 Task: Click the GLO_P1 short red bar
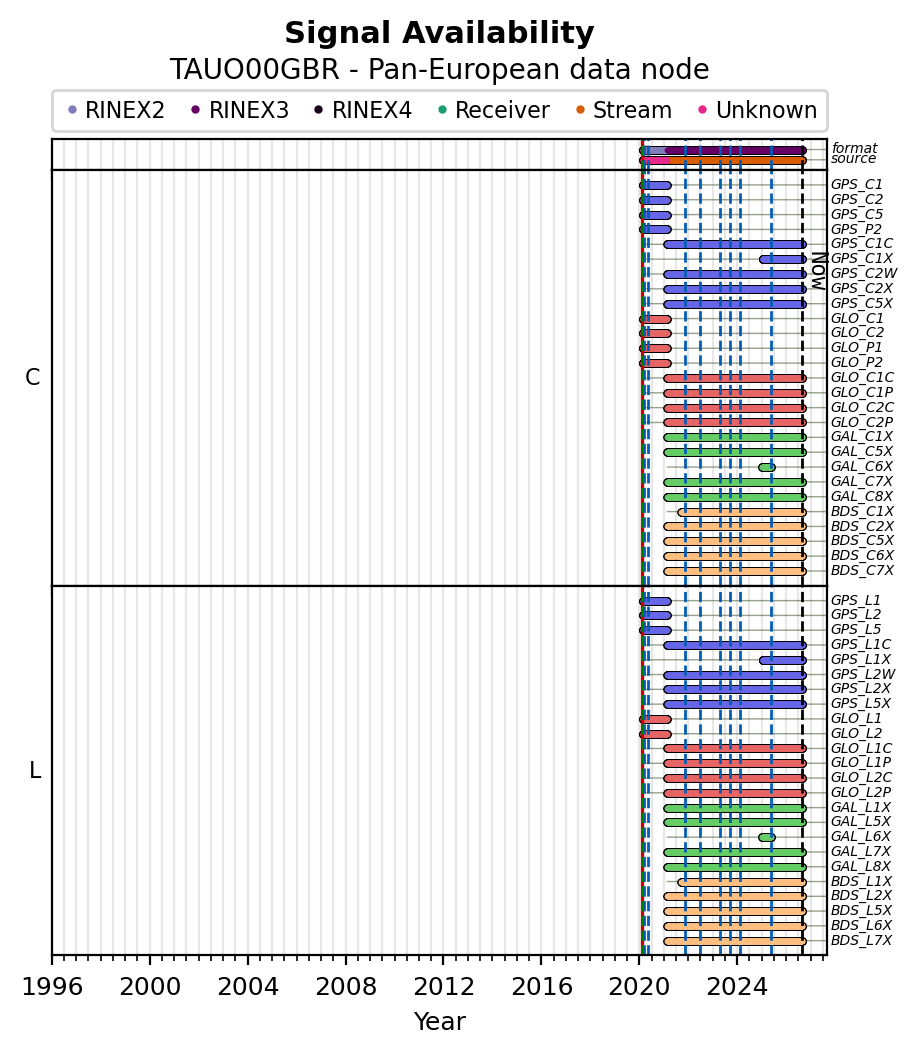pos(655,349)
